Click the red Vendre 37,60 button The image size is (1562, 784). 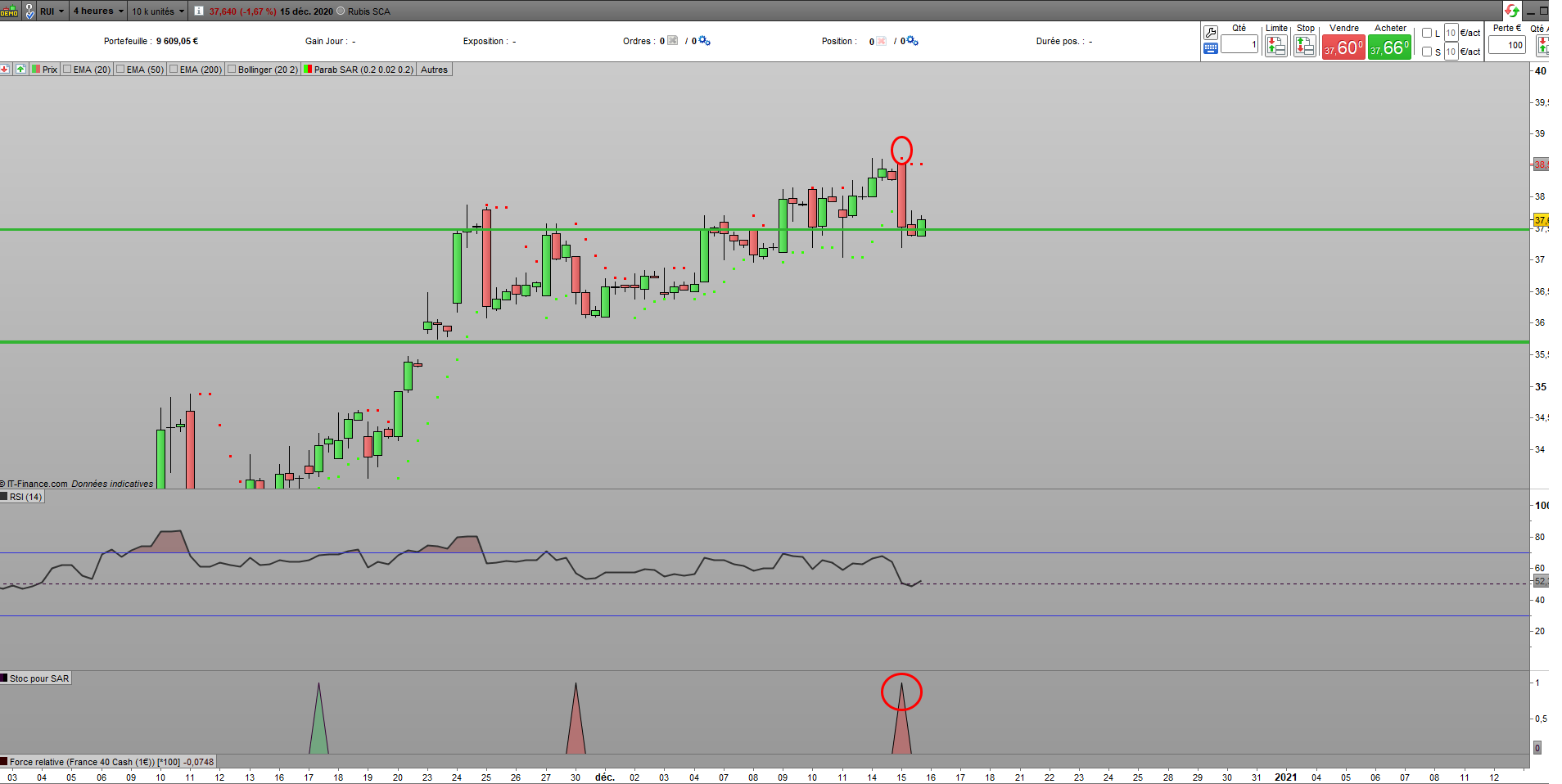coord(1343,47)
